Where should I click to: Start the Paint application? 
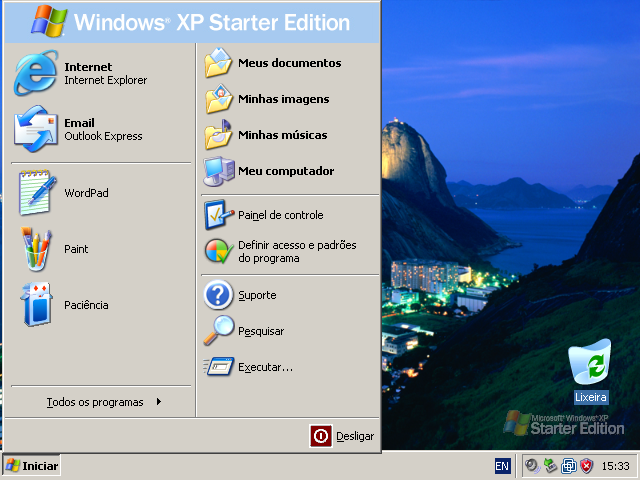pos(75,249)
